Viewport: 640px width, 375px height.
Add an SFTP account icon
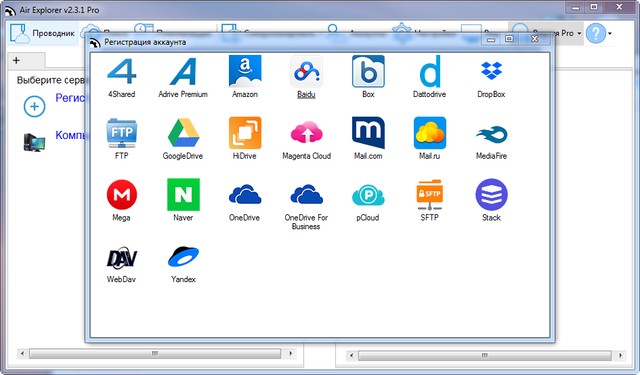pos(430,195)
